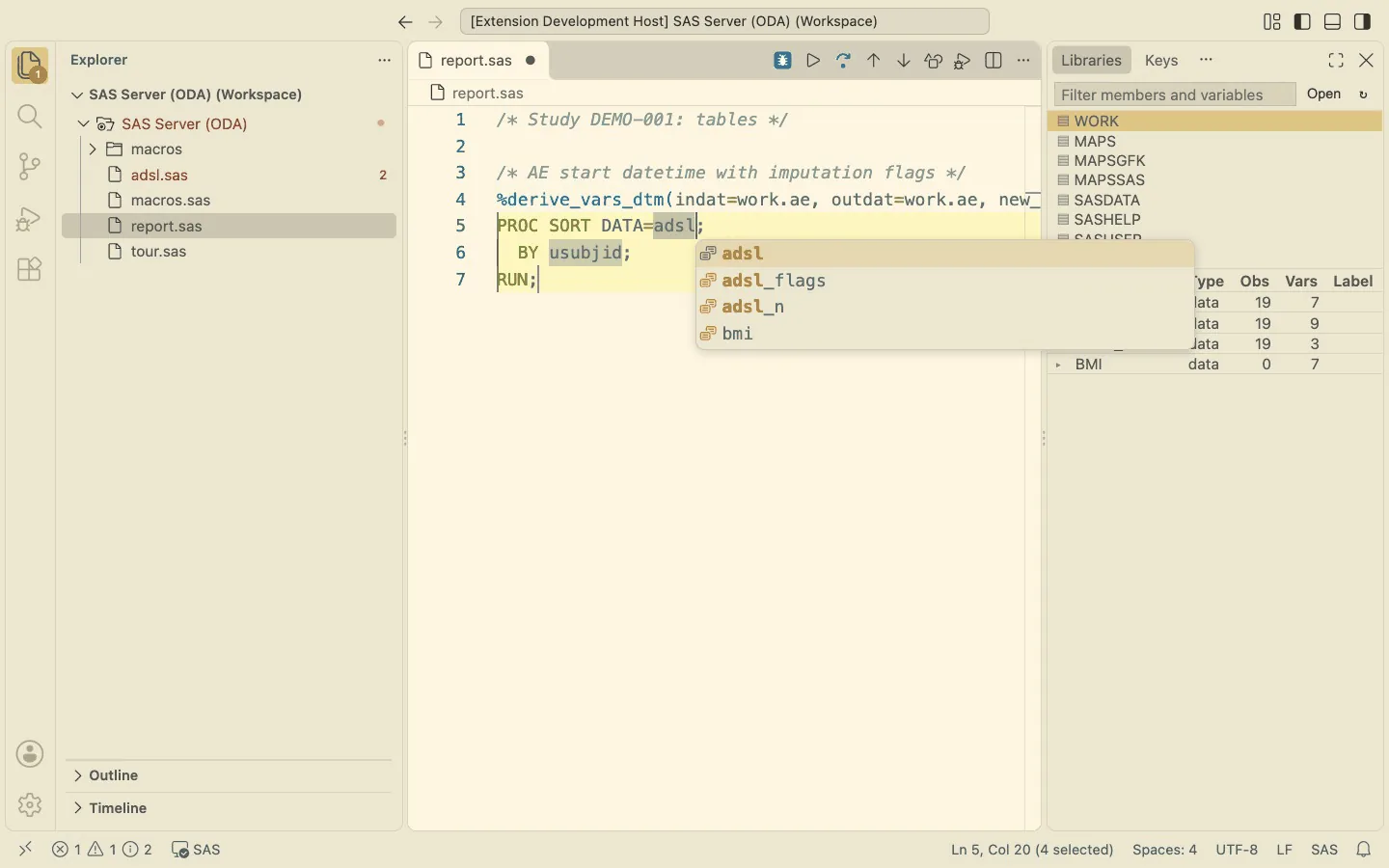Click the up arrow in editor toolbar
Screen dimensions: 1389x868
pyautogui.click(x=875, y=61)
